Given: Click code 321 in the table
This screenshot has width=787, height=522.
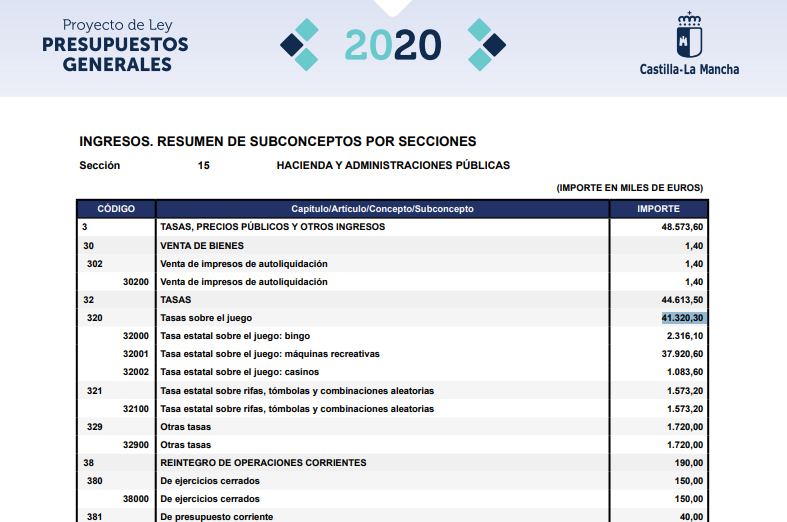Looking at the screenshot, I should point(94,391).
